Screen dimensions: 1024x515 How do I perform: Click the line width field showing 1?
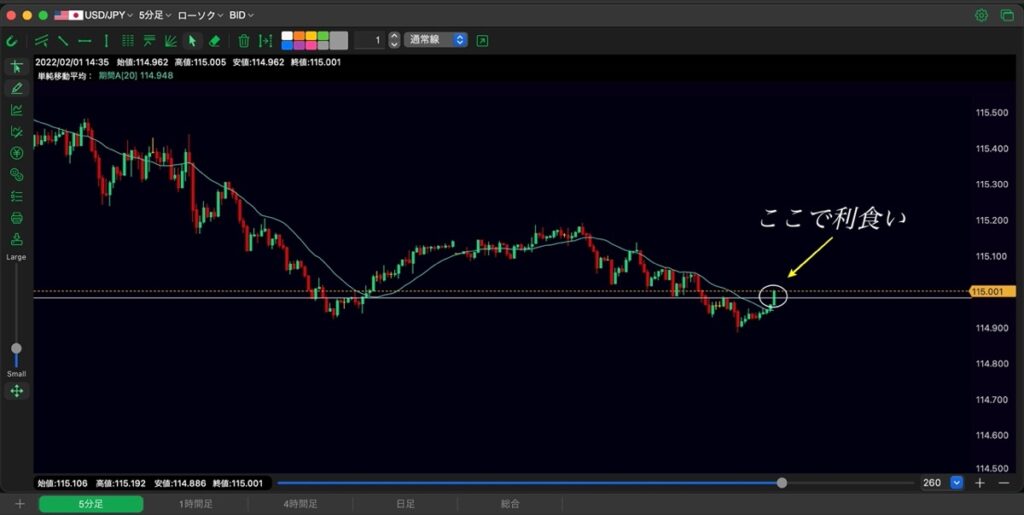370,40
